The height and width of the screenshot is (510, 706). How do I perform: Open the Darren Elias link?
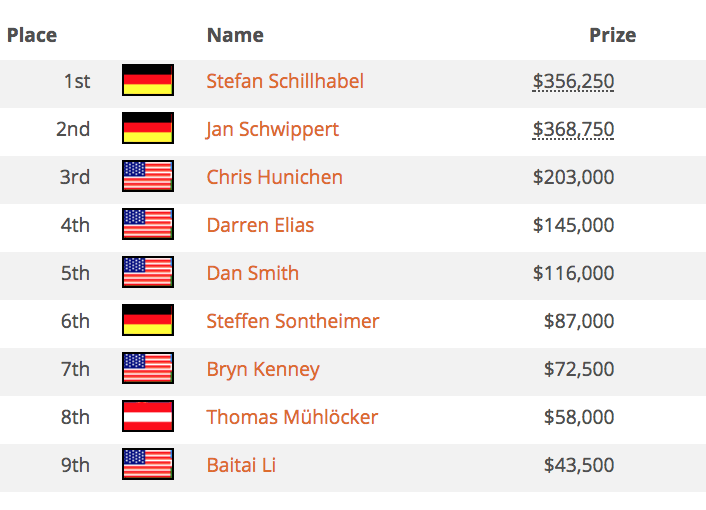click(260, 225)
